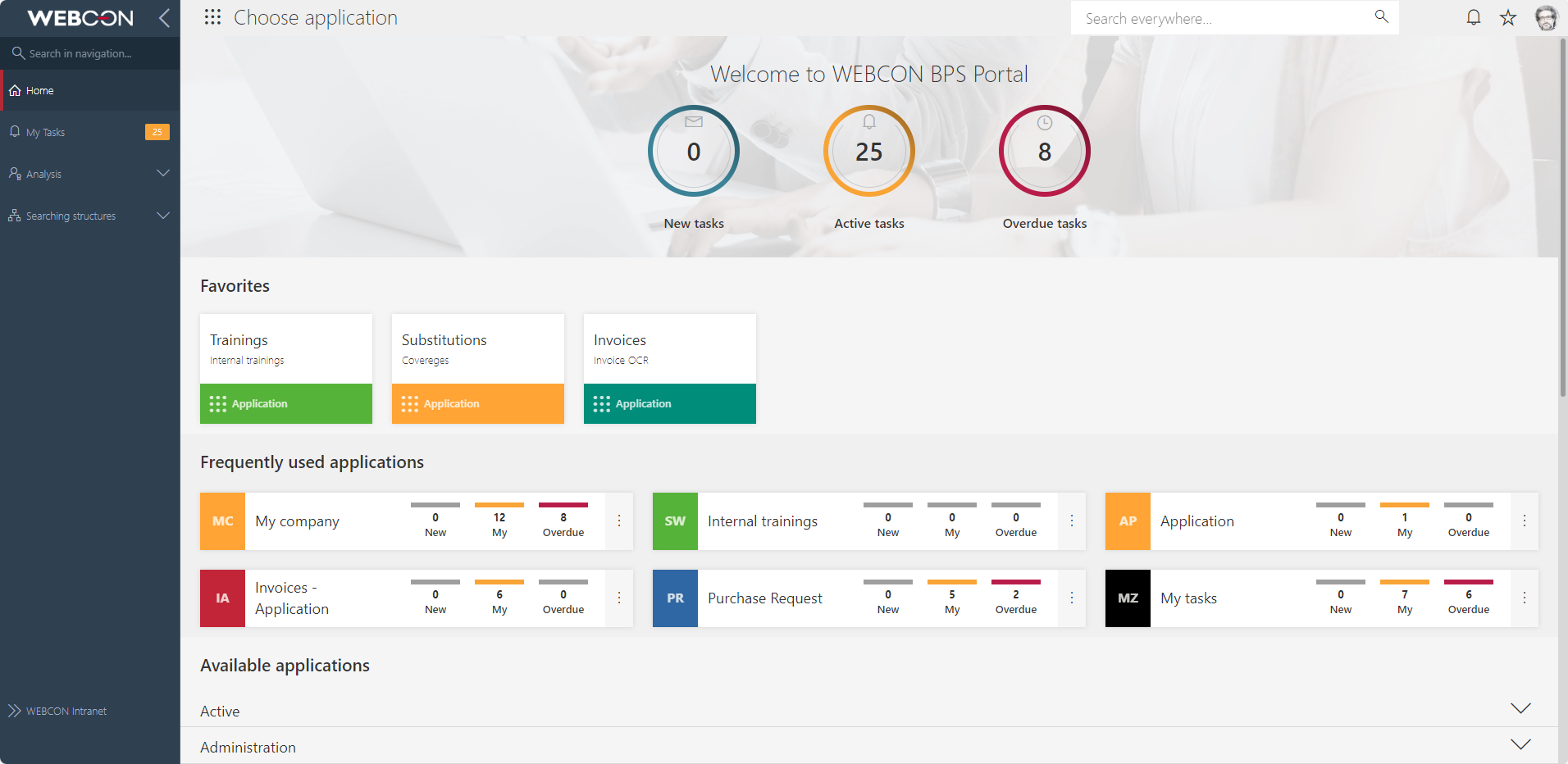Expand the Administration applications group
The width and height of the screenshot is (1568, 764).
click(x=1521, y=744)
